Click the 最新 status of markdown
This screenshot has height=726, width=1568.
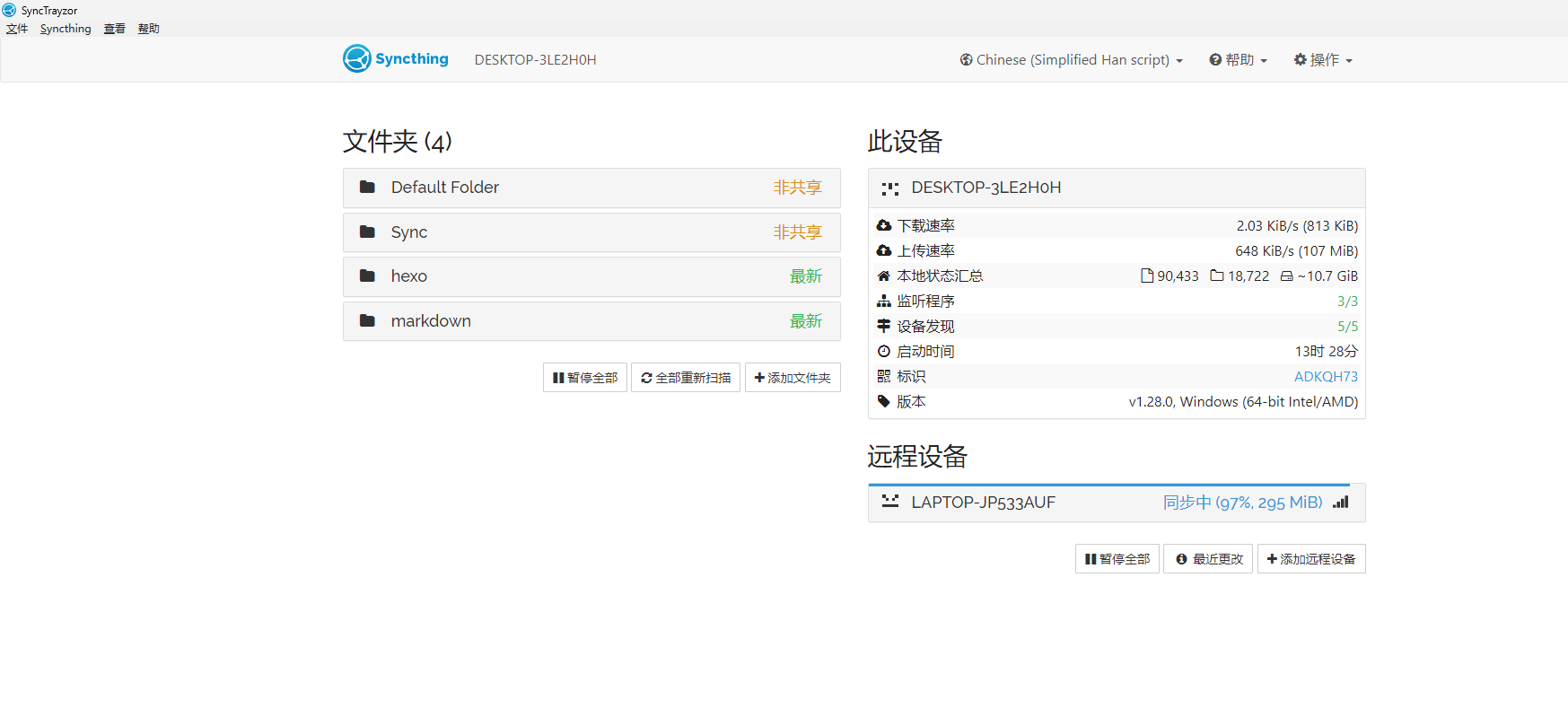pyautogui.click(x=806, y=321)
